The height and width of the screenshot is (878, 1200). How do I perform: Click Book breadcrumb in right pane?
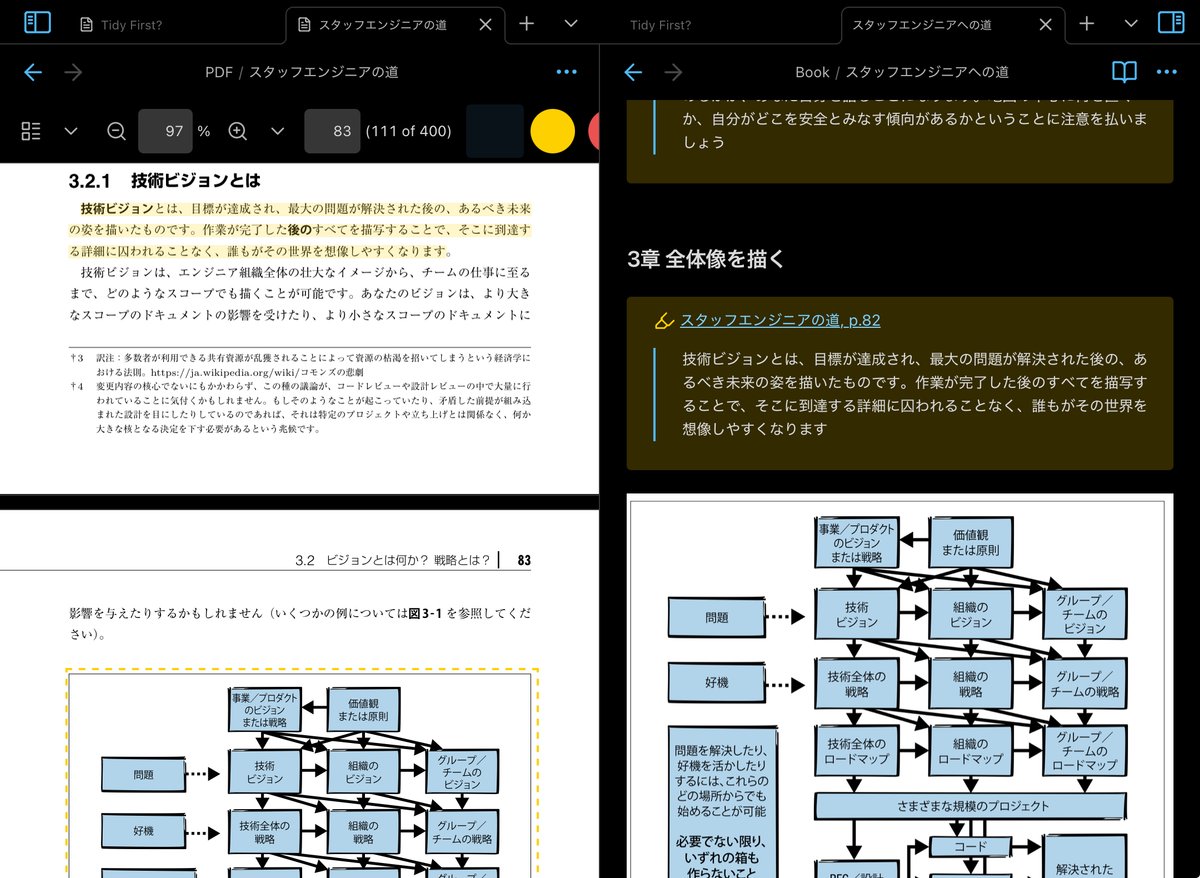pyautogui.click(x=812, y=72)
